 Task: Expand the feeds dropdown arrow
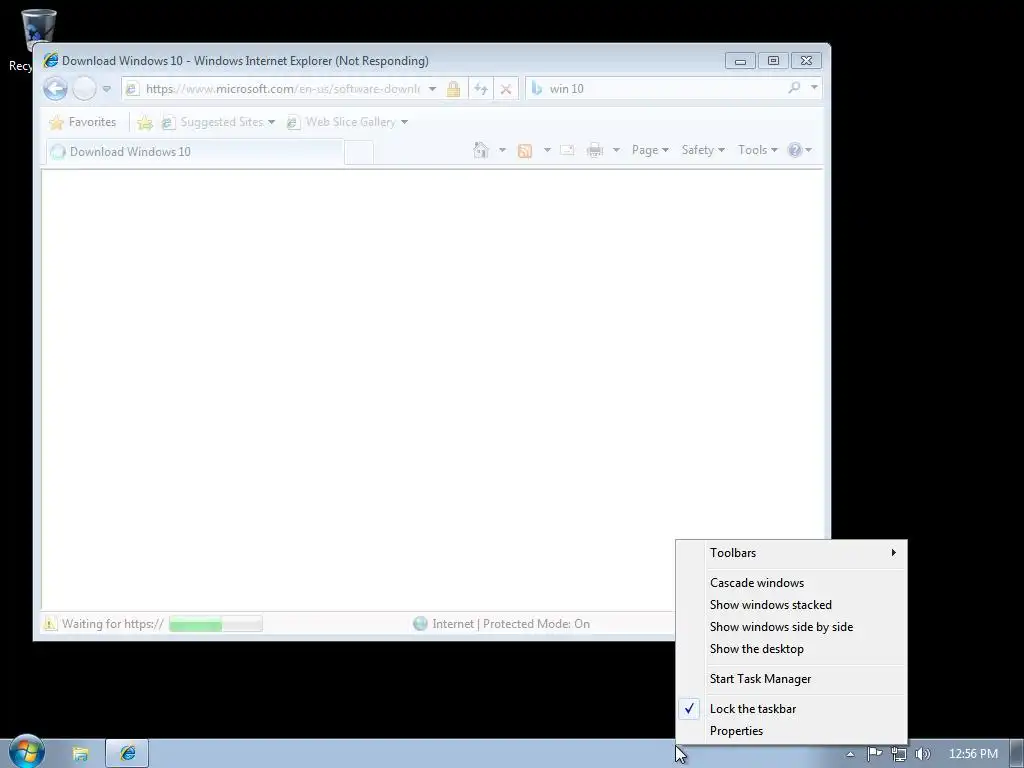547,150
